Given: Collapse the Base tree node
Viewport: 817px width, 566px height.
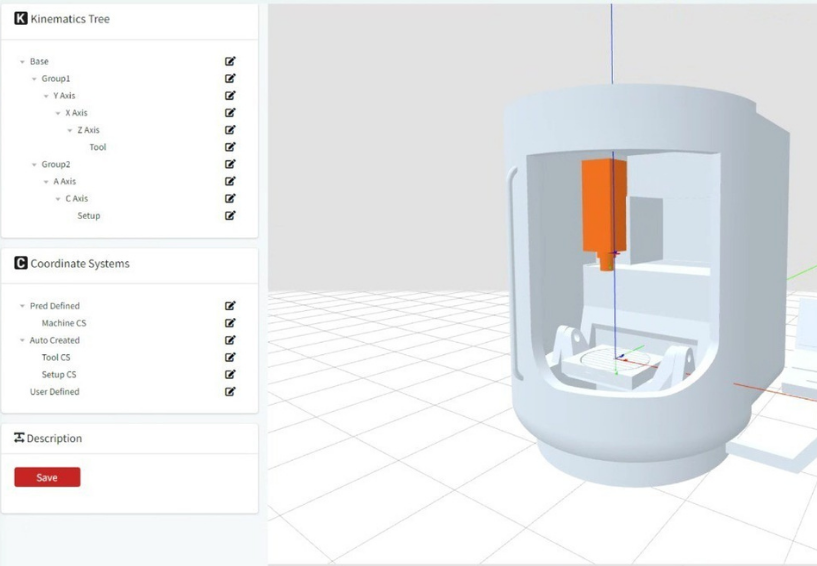Looking at the screenshot, I should [22, 62].
